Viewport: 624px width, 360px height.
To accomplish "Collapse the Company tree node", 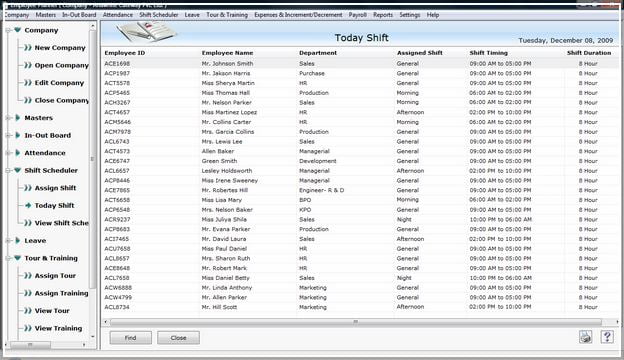I will pyautogui.click(x=18, y=30).
